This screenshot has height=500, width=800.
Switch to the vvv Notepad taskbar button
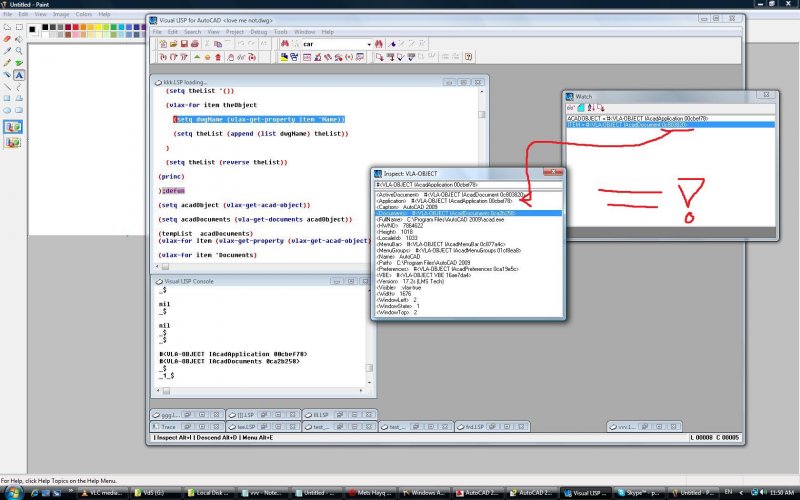(263, 493)
